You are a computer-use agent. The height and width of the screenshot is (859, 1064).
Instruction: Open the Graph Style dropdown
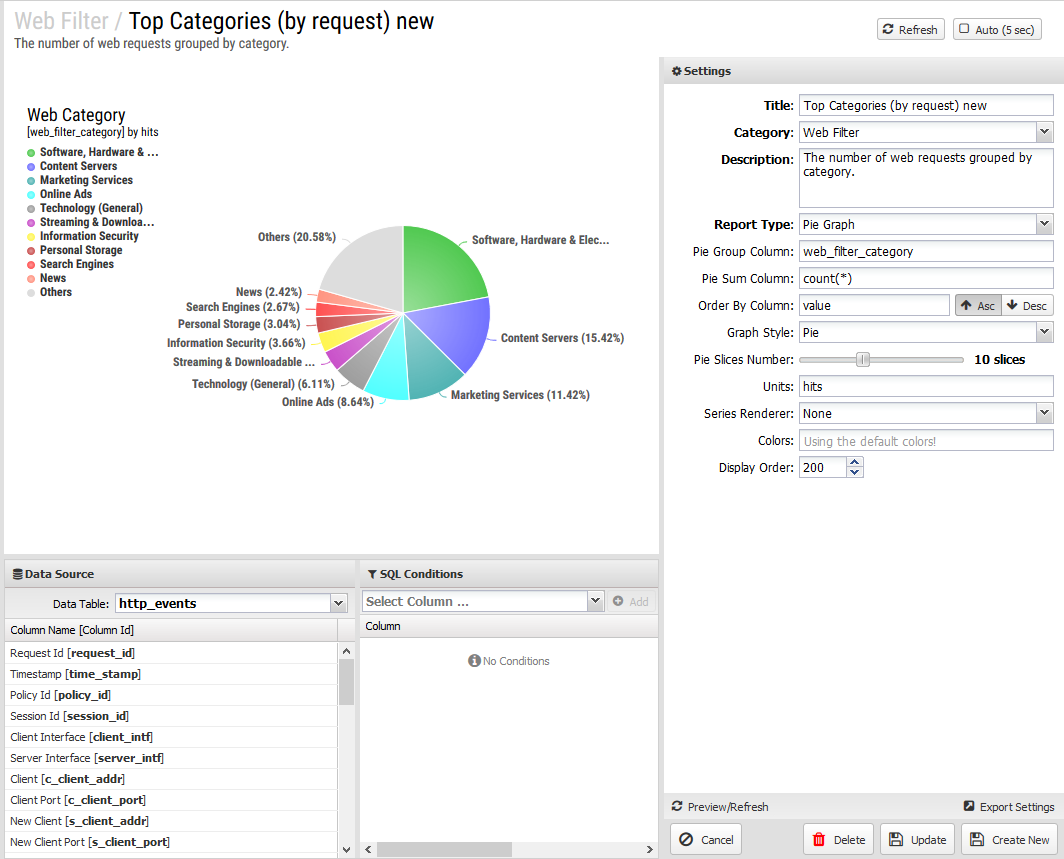pos(1044,332)
